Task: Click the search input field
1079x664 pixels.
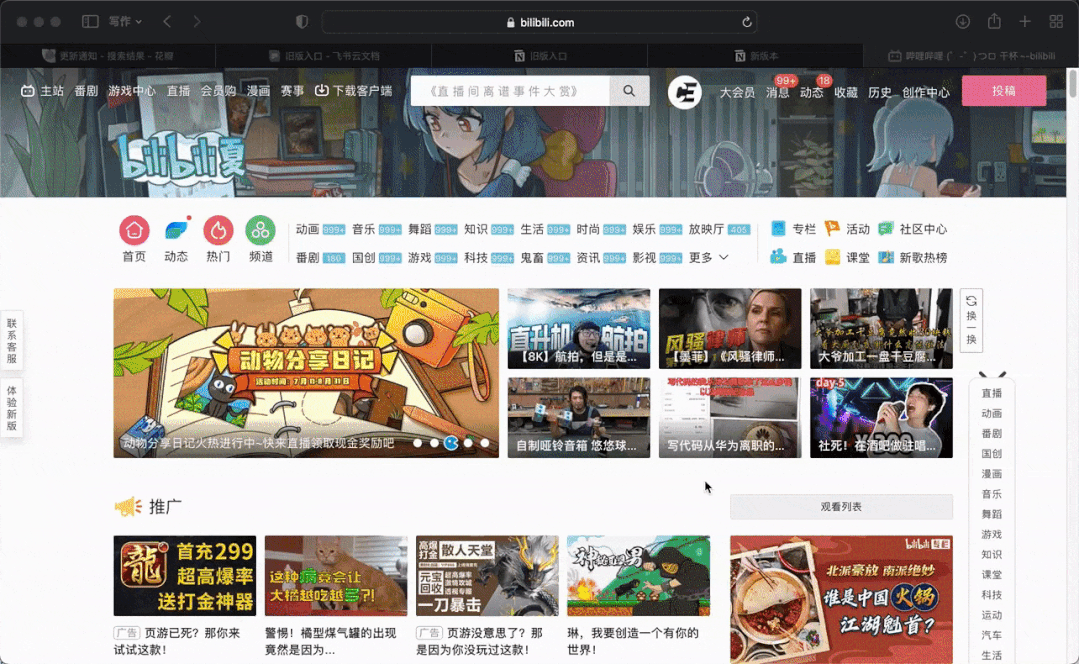Action: [x=510, y=91]
